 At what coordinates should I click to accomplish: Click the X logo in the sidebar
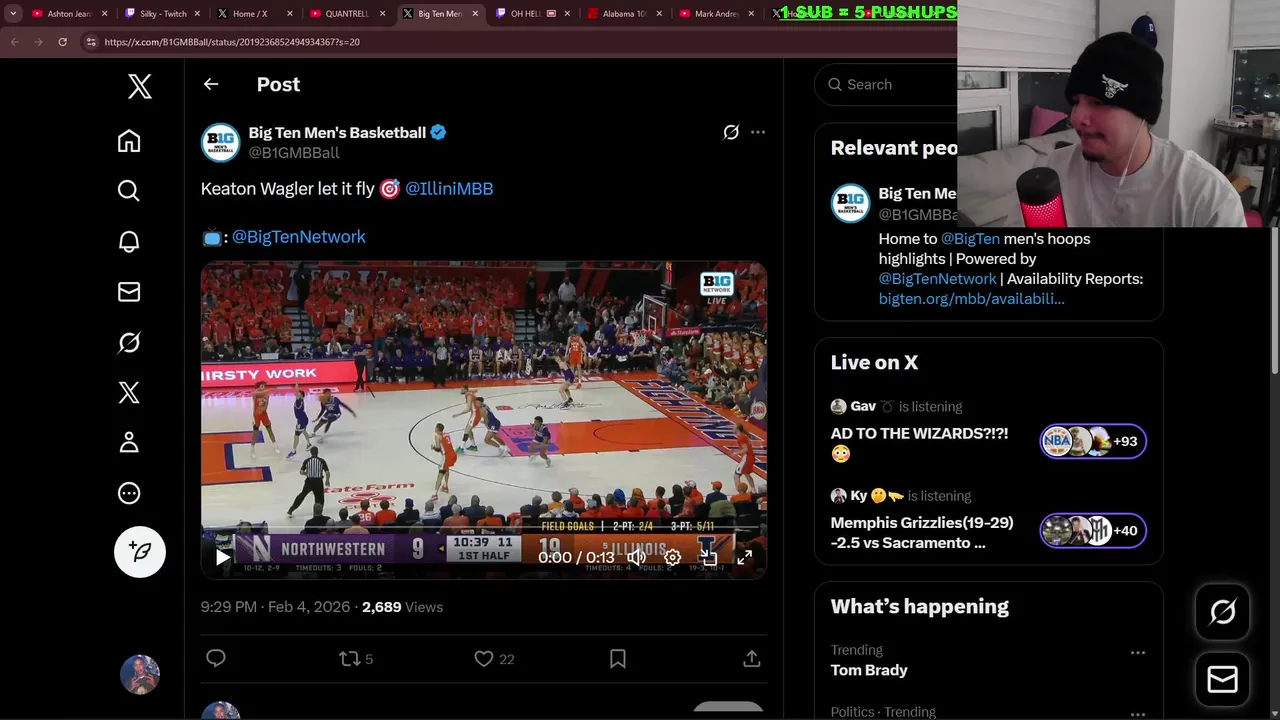pyautogui.click(x=140, y=86)
